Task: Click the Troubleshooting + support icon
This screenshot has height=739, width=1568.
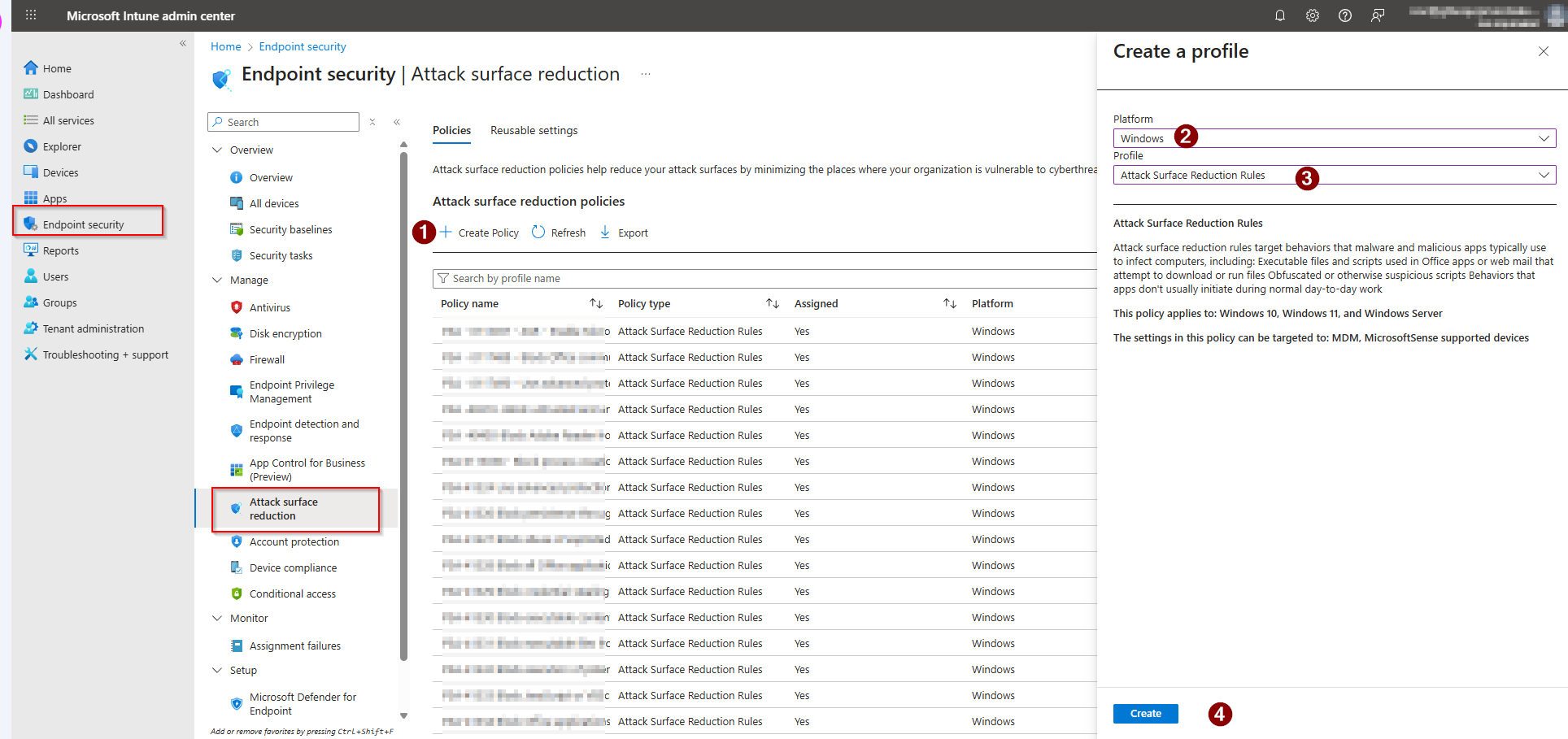Action: click(x=31, y=354)
